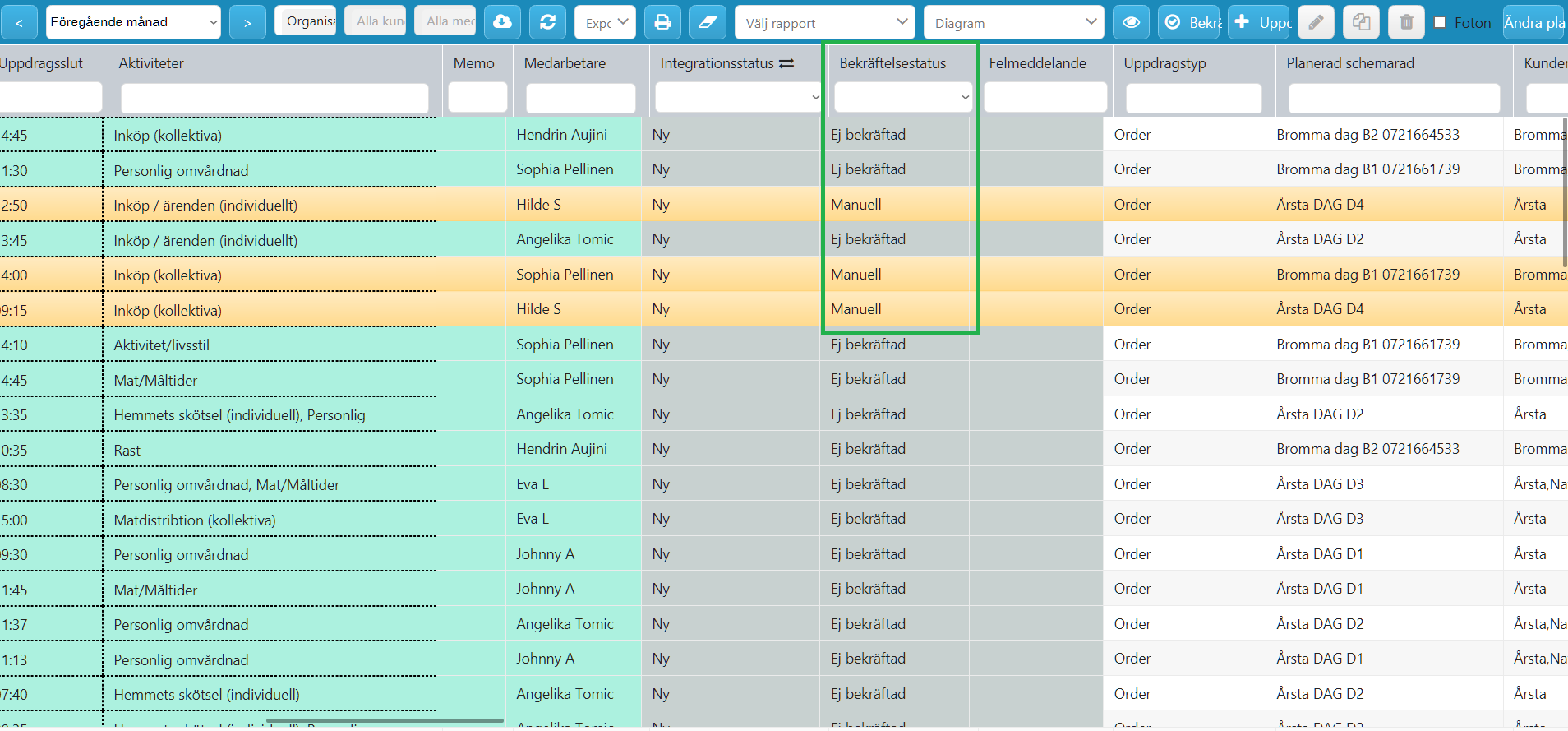The width and height of the screenshot is (1568, 731).
Task: Click the eraser icon button
Action: point(708,22)
